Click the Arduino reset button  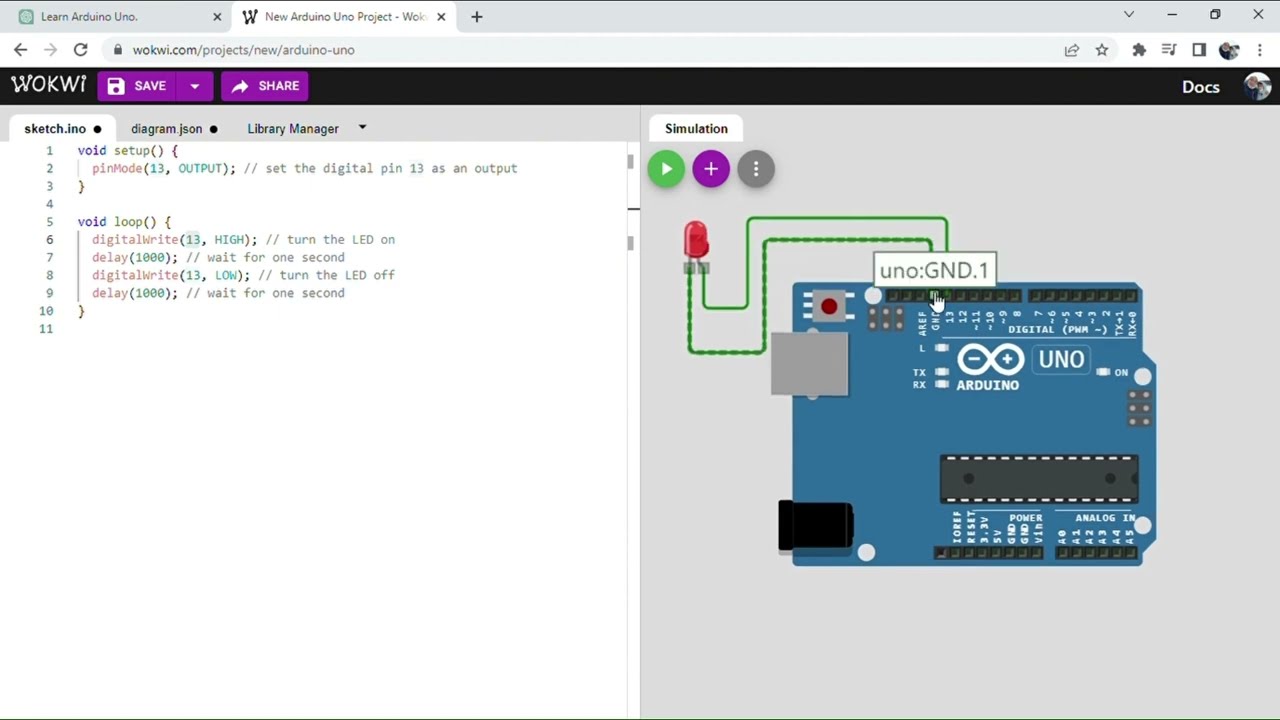click(x=829, y=307)
